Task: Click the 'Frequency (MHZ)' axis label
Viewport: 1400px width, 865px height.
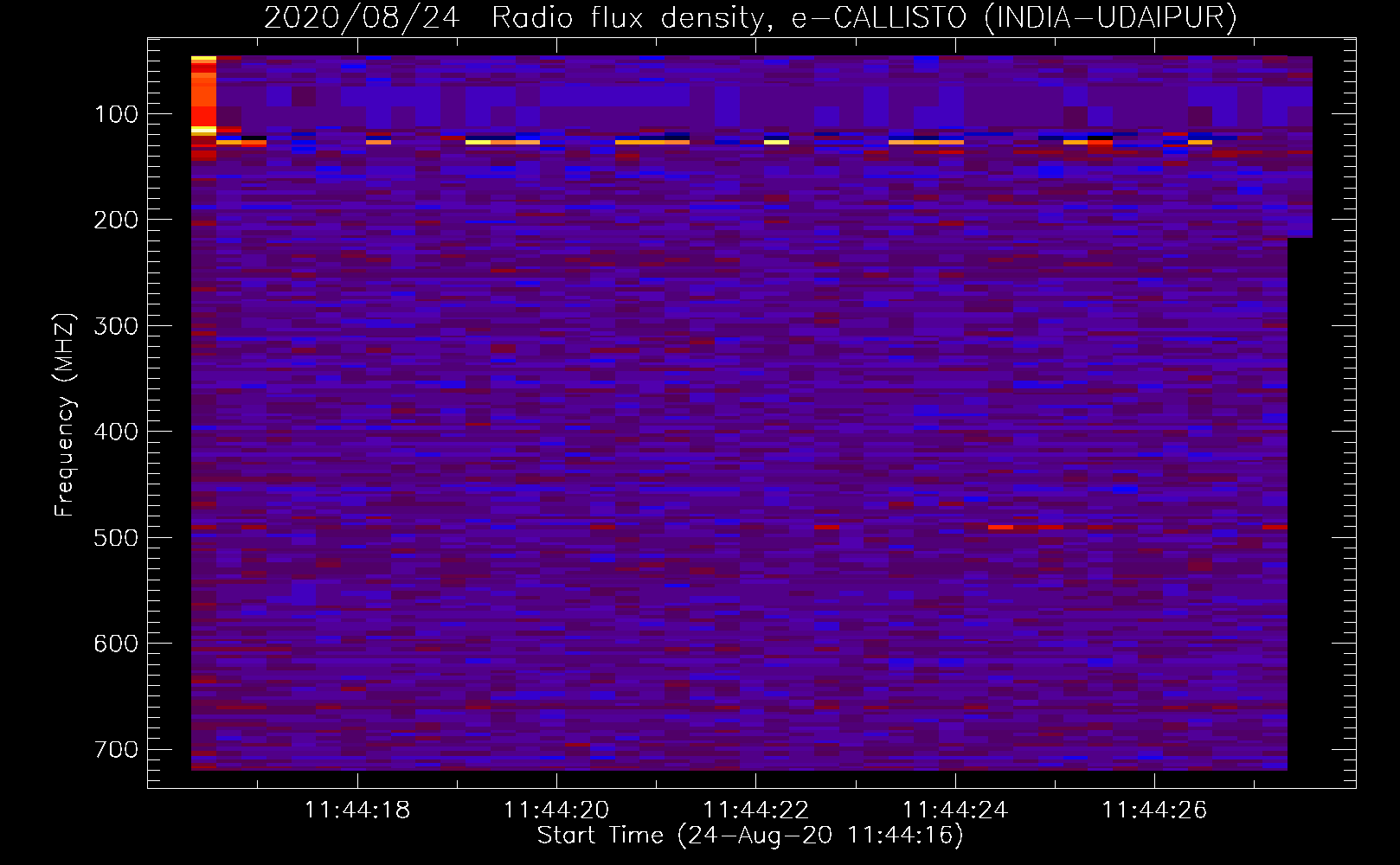Action: (65, 414)
